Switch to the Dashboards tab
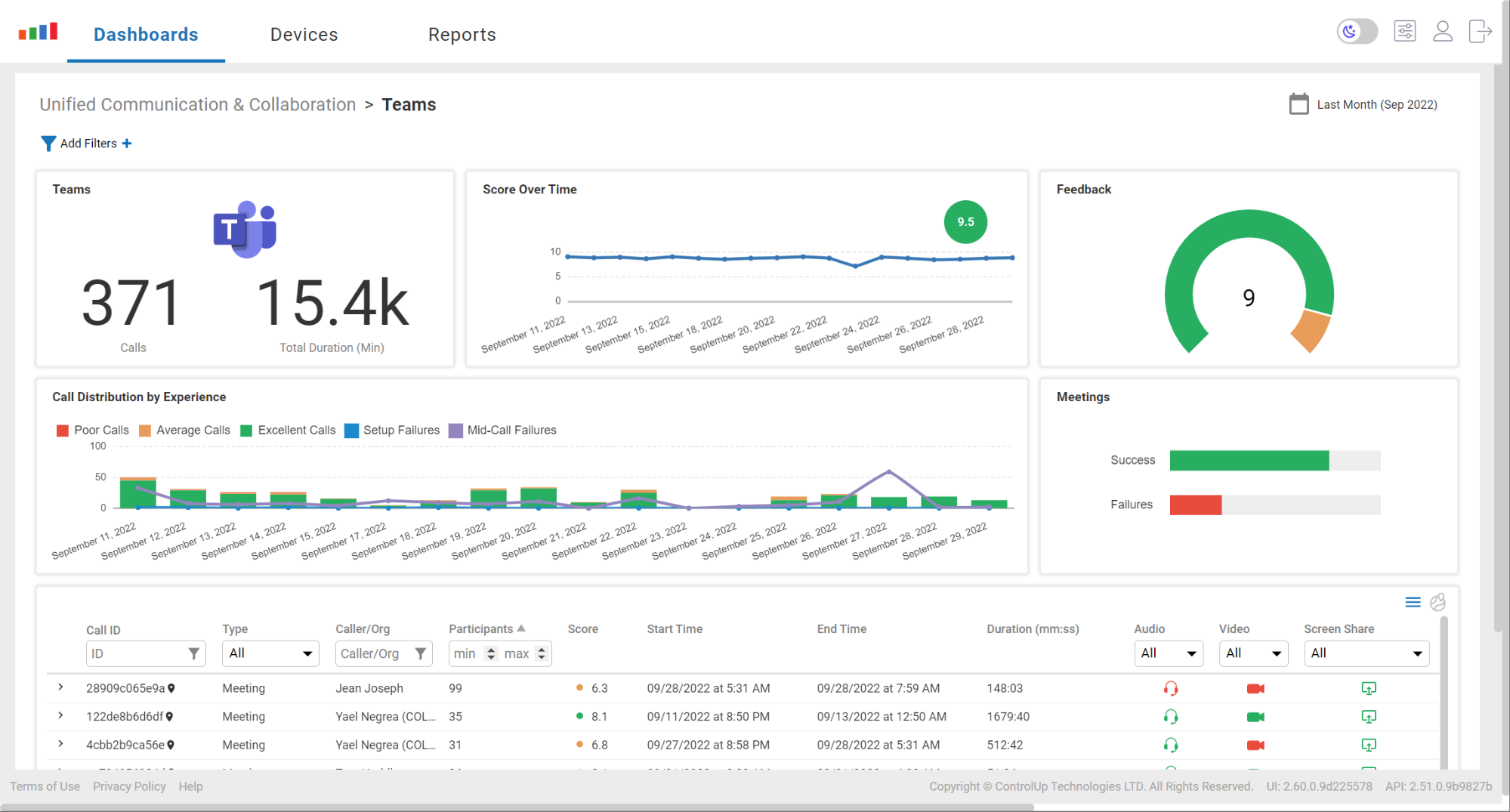 click(x=146, y=35)
